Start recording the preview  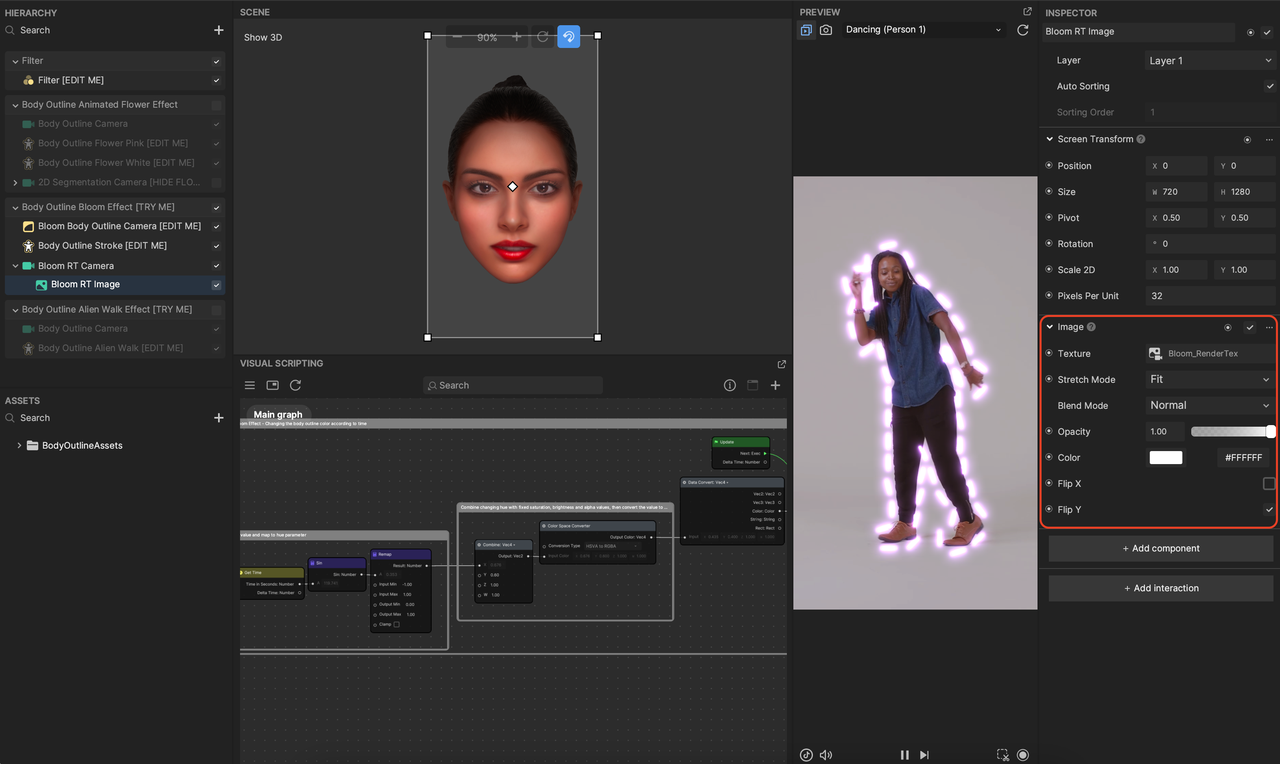pos(1023,755)
